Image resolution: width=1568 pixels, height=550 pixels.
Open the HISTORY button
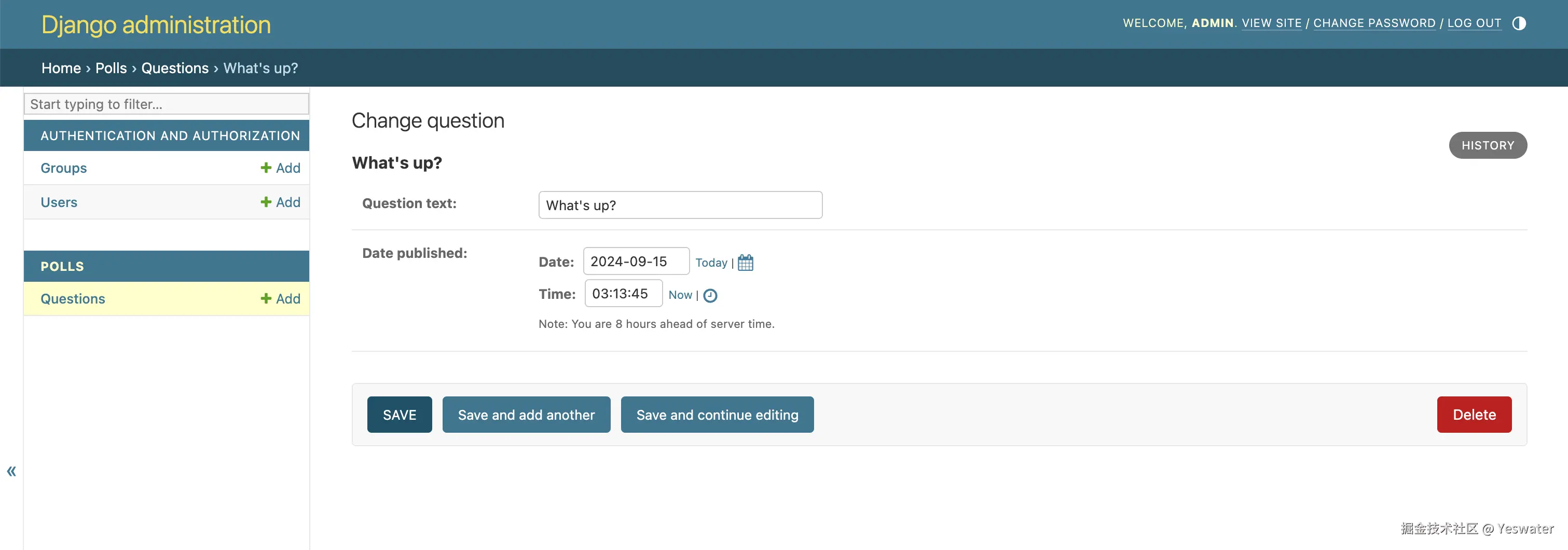[1488, 145]
